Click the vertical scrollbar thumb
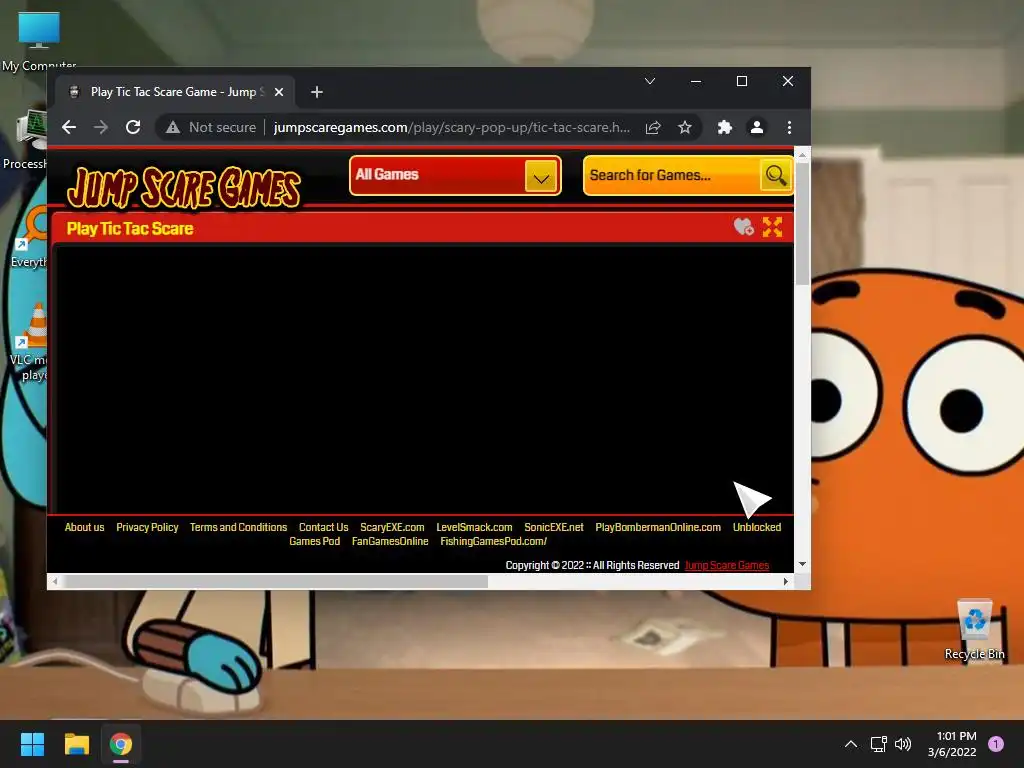1024x768 pixels. pyautogui.click(x=802, y=223)
